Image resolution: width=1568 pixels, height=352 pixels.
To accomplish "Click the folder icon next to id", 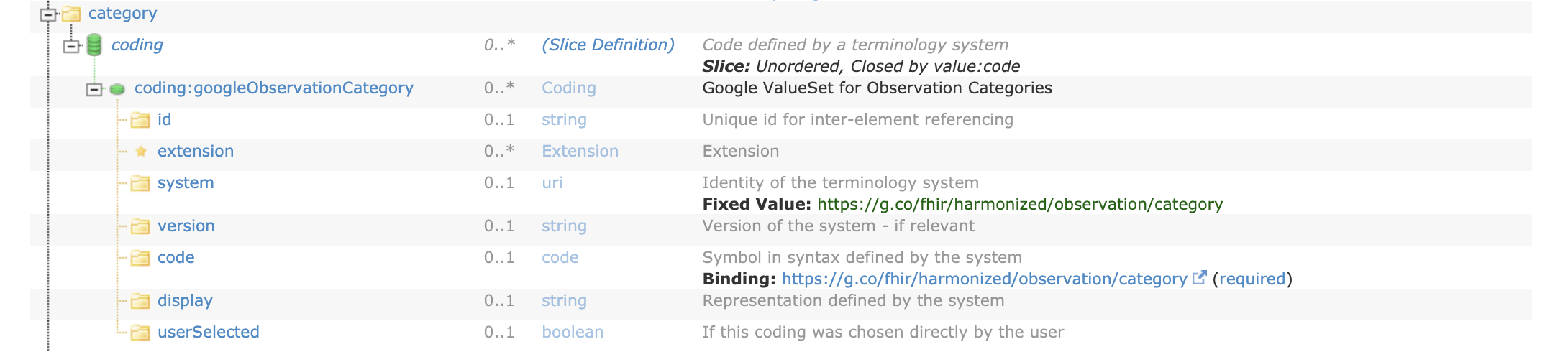I will (140, 120).
